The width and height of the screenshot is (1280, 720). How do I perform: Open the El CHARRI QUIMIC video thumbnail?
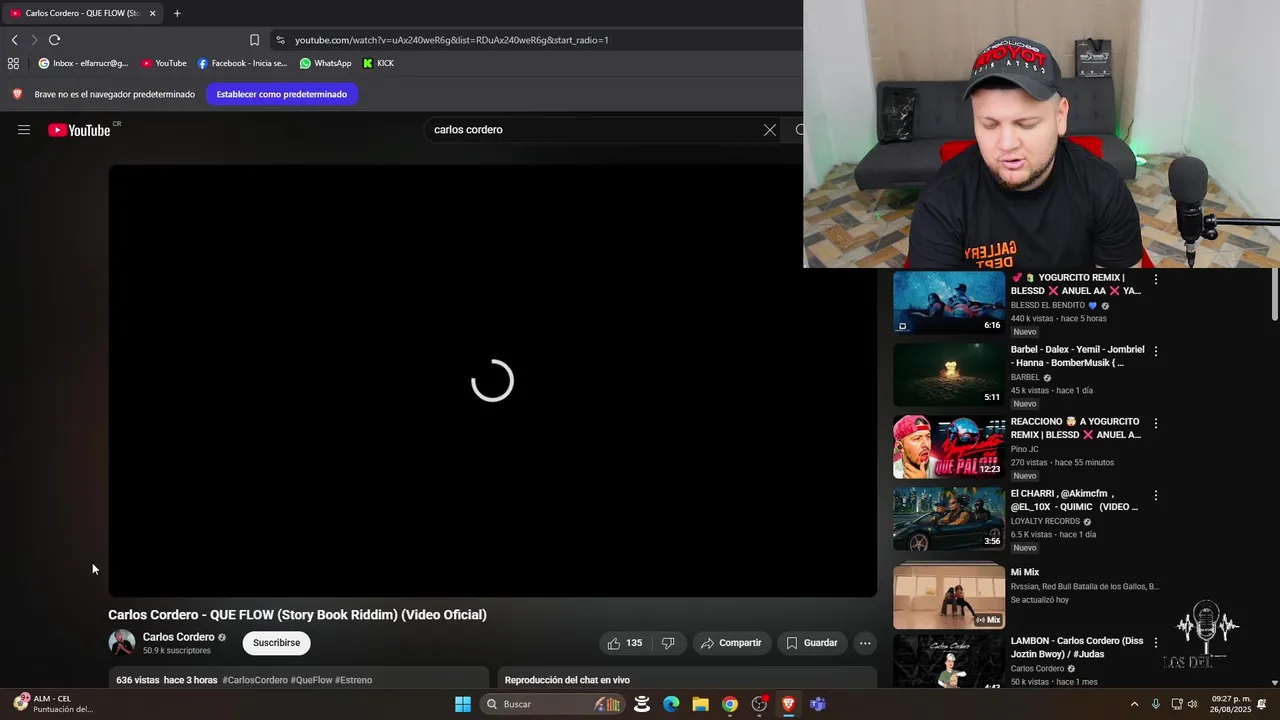pyautogui.click(x=949, y=518)
